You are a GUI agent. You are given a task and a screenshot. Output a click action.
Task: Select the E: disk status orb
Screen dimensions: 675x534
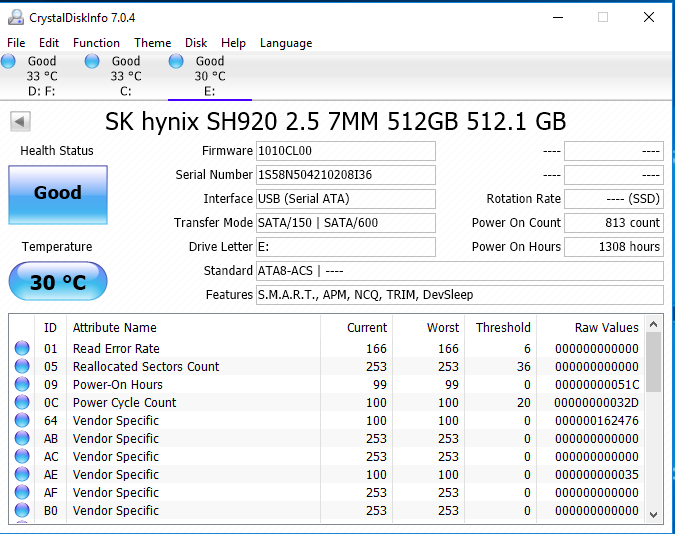coord(177,62)
